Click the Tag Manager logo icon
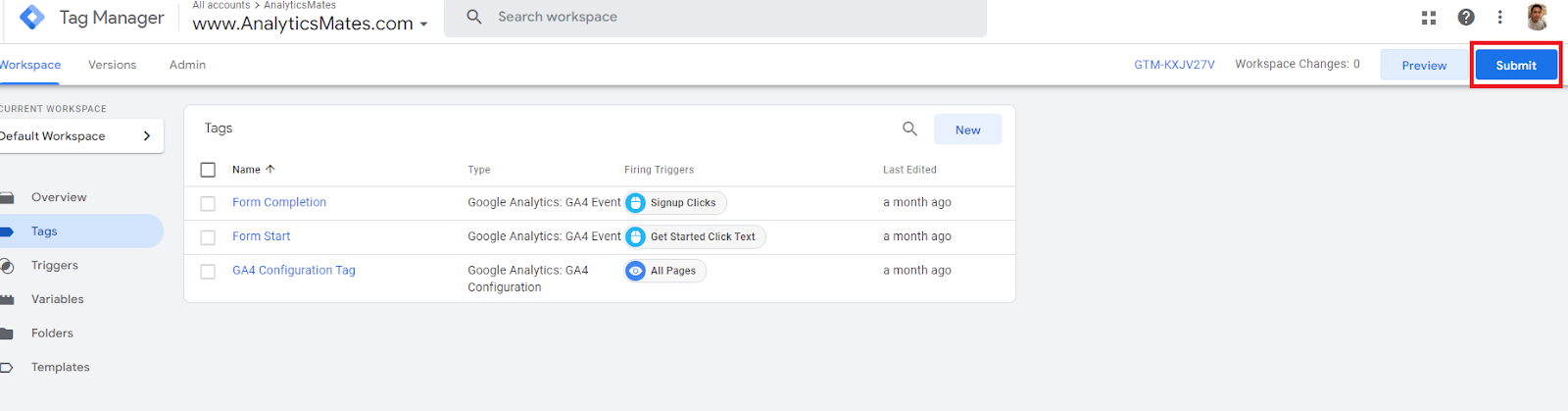Viewport: 1568px width, 411px height. pos(32,17)
